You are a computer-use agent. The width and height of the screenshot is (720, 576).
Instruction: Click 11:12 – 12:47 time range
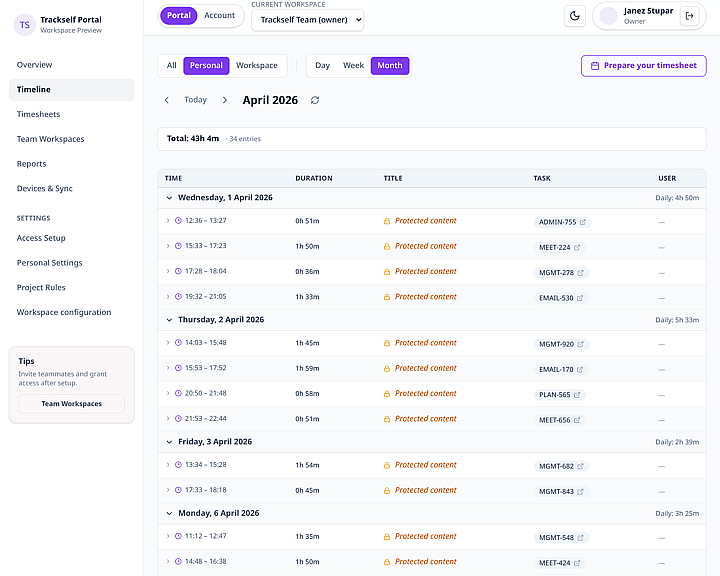205,536
